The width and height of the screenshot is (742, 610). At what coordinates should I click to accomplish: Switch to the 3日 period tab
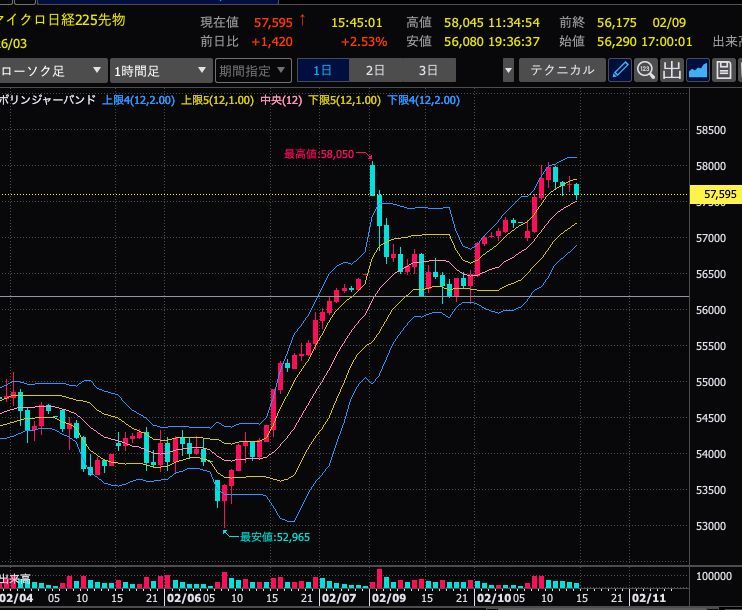[428, 71]
